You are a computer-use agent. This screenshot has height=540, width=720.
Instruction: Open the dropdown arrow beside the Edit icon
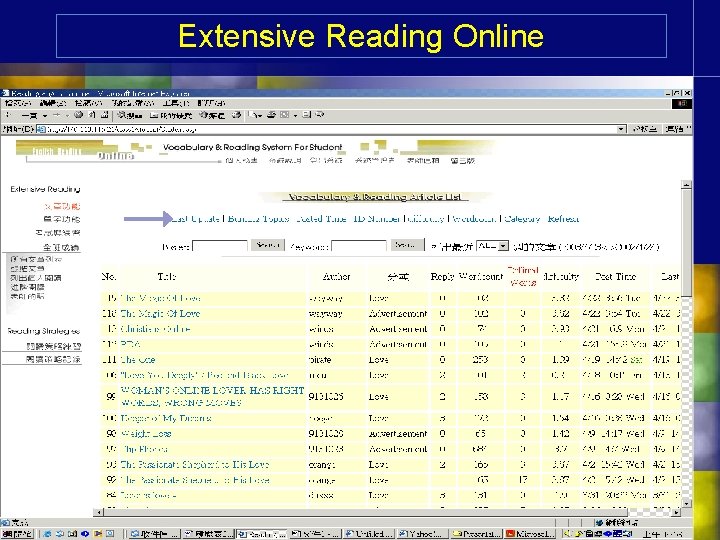pos(295,115)
